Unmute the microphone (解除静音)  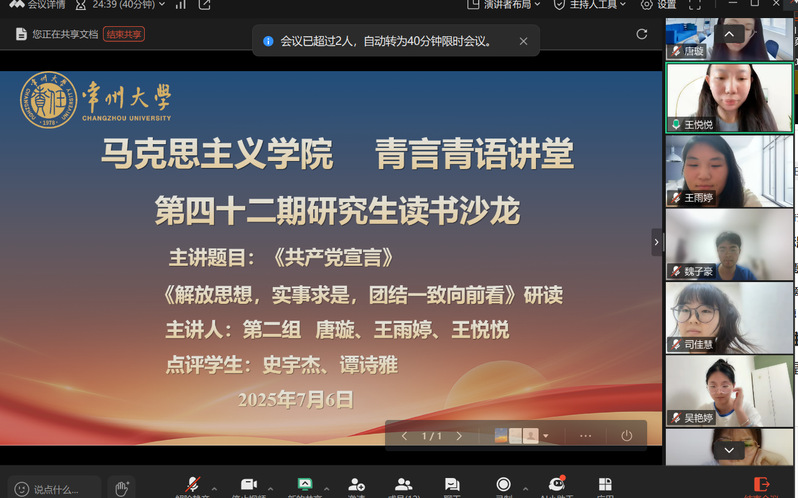pyautogui.click(x=192, y=485)
